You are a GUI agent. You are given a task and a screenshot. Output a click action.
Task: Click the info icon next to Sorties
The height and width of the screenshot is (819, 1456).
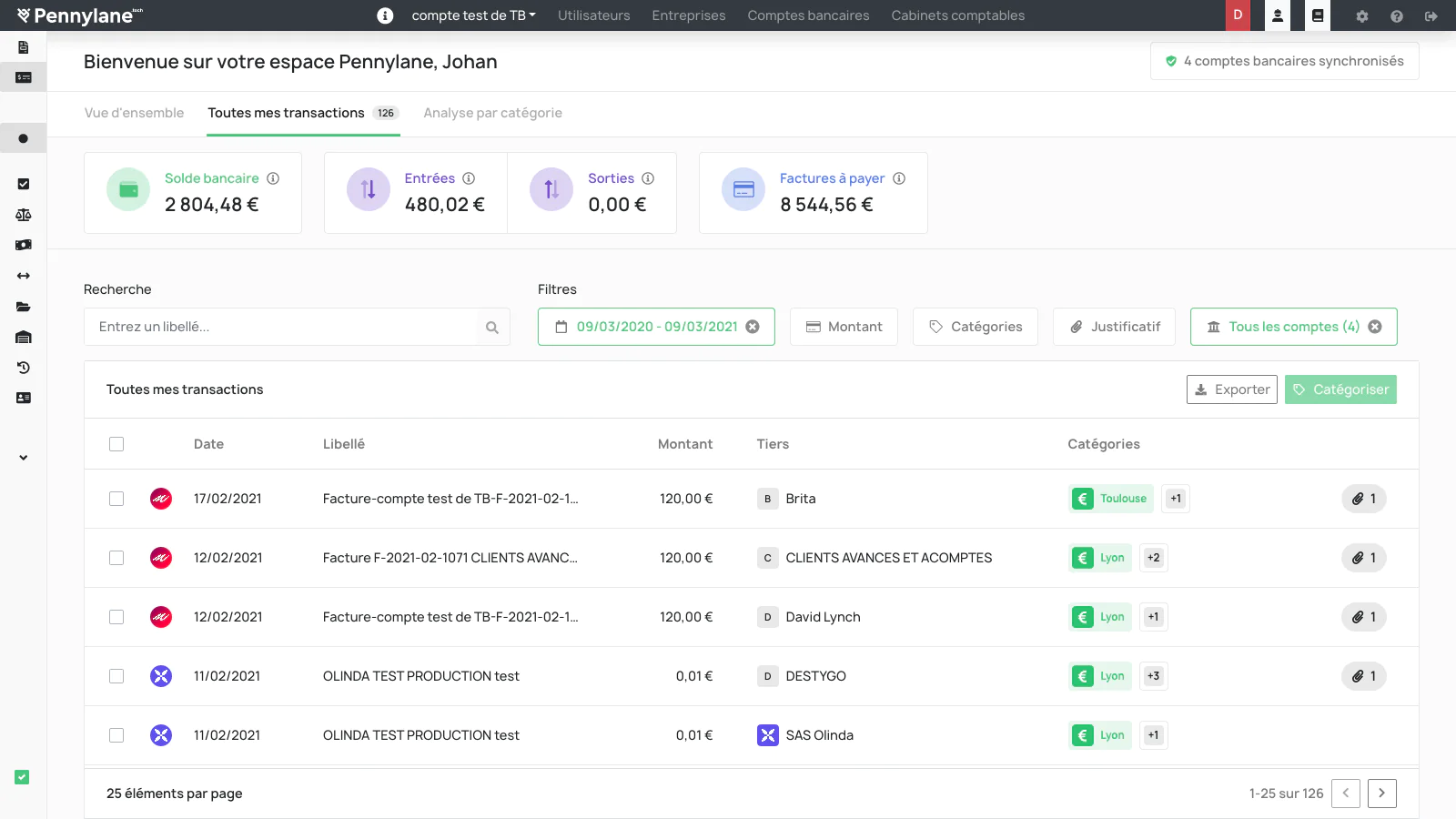click(648, 178)
